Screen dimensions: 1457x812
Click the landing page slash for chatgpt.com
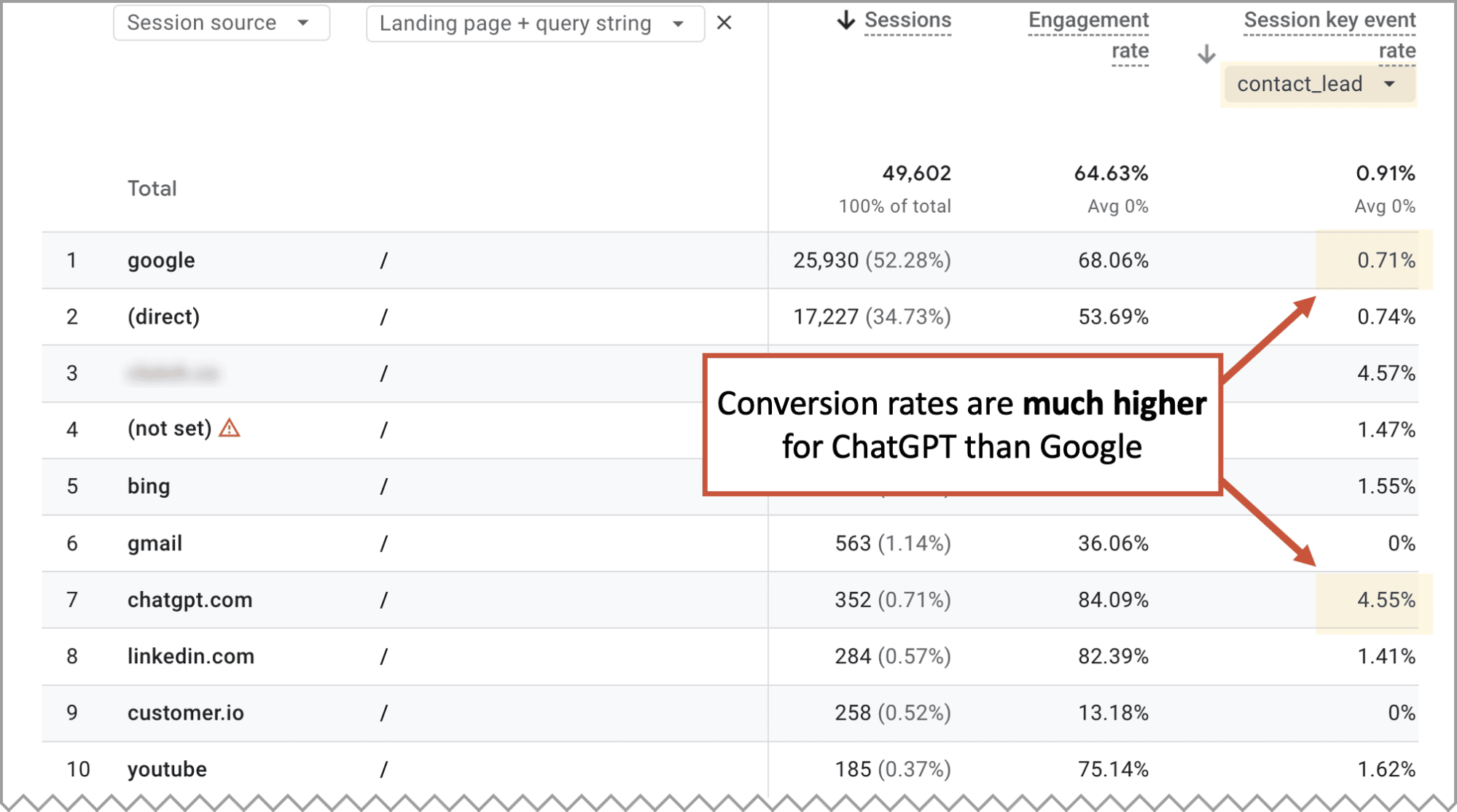pyautogui.click(x=383, y=600)
